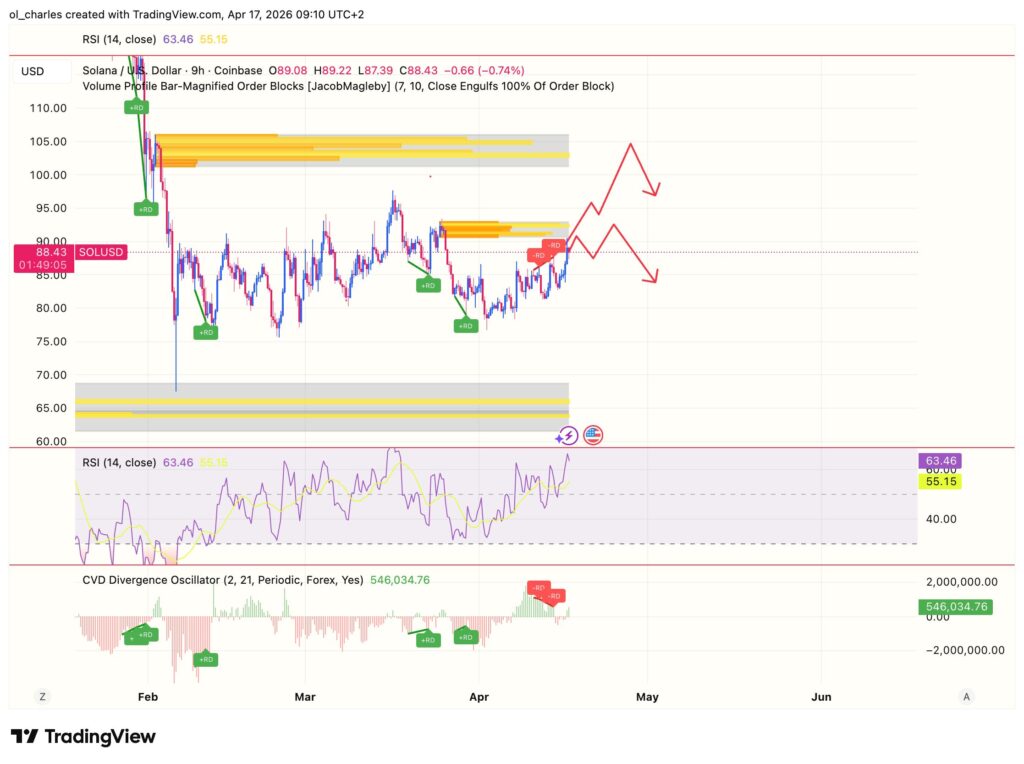This screenshot has width=1024, height=764.
Task: Select the red SOLUSD price tag on the left axis
Action: (x=99, y=252)
